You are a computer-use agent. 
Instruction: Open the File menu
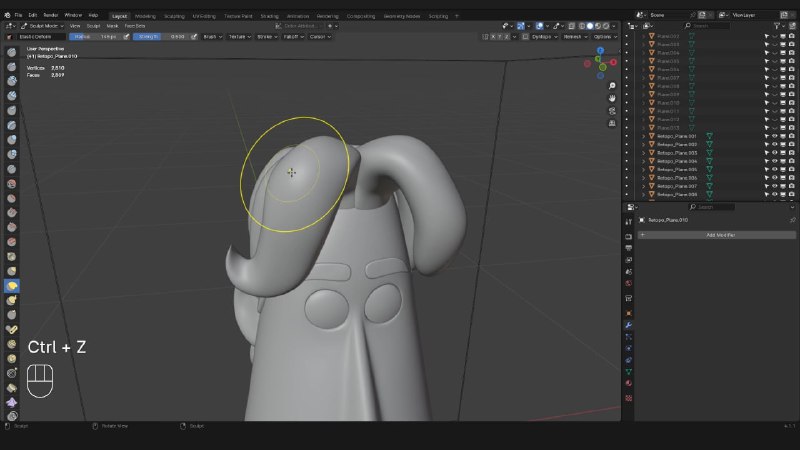[18, 15]
